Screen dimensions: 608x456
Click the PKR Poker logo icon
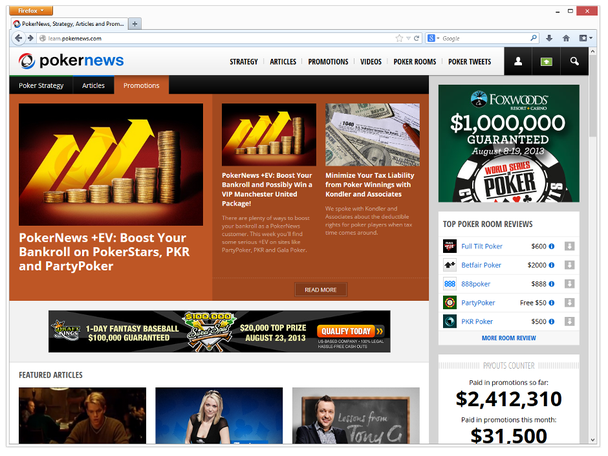tap(450, 321)
